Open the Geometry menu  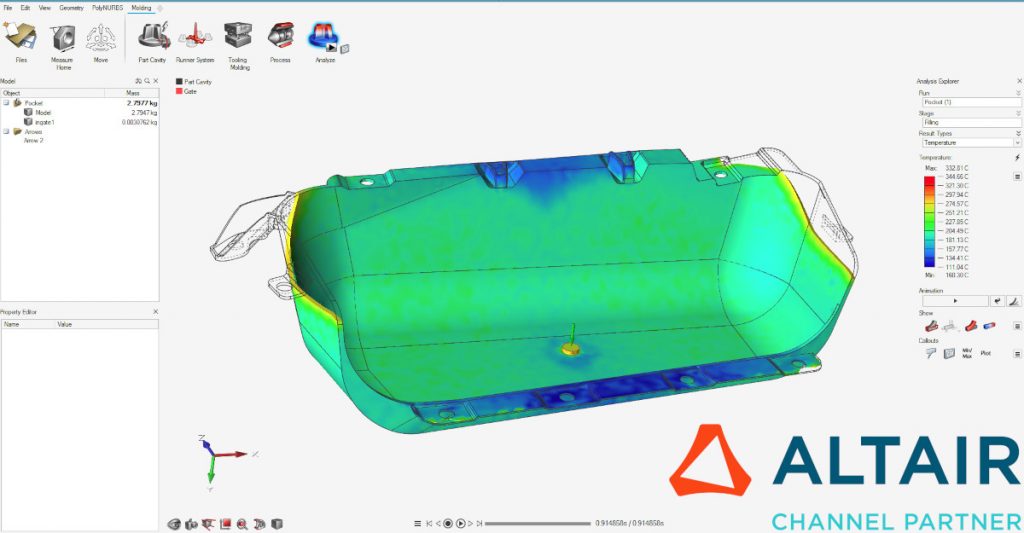click(x=71, y=7)
